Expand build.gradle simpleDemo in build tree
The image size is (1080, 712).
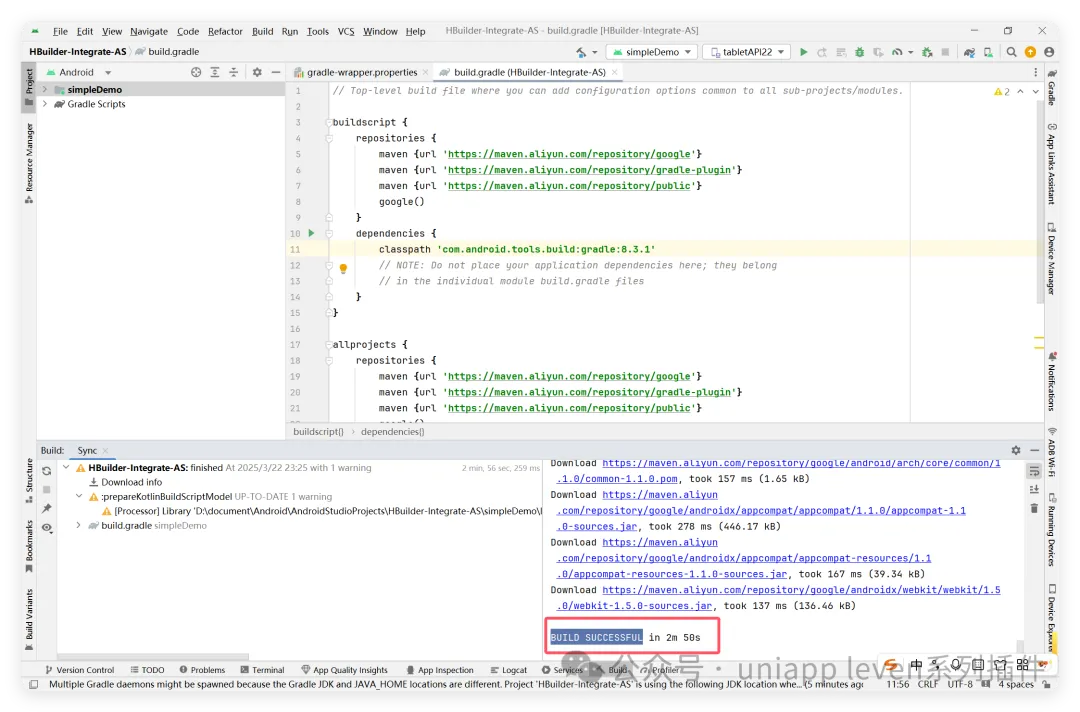tap(79, 525)
